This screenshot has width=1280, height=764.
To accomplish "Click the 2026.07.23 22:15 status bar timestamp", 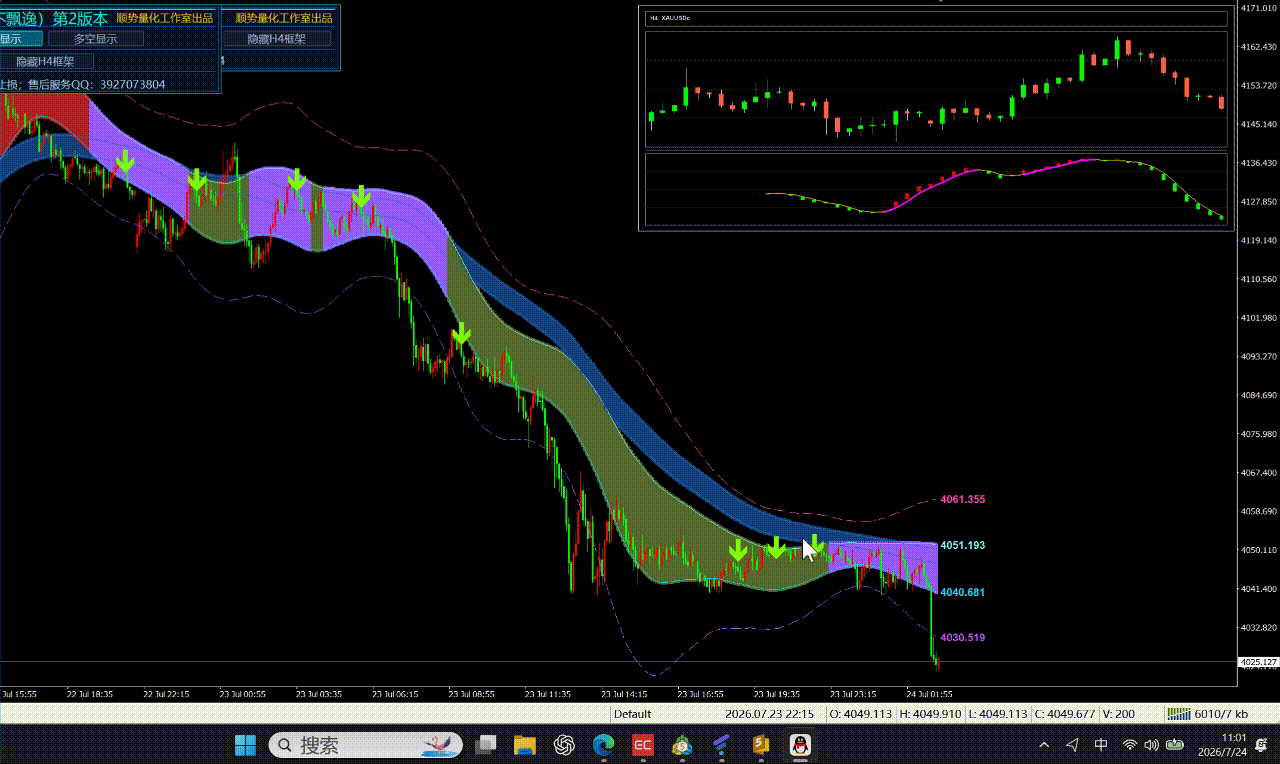I will point(769,714).
